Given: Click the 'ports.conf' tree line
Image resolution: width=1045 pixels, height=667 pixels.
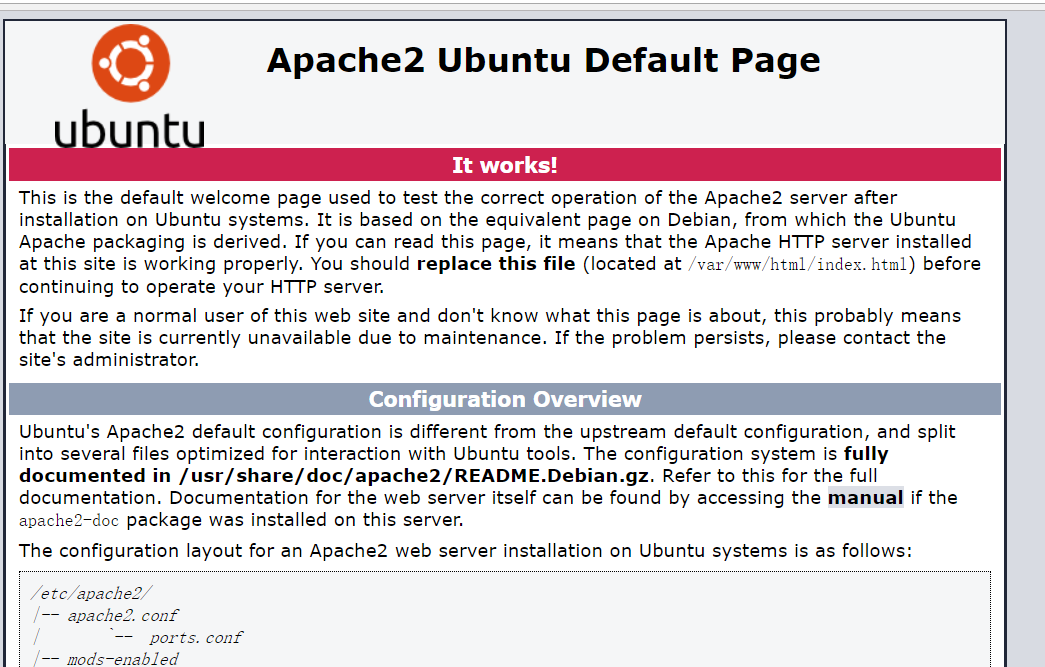Looking at the screenshot, I should point(139,638).
